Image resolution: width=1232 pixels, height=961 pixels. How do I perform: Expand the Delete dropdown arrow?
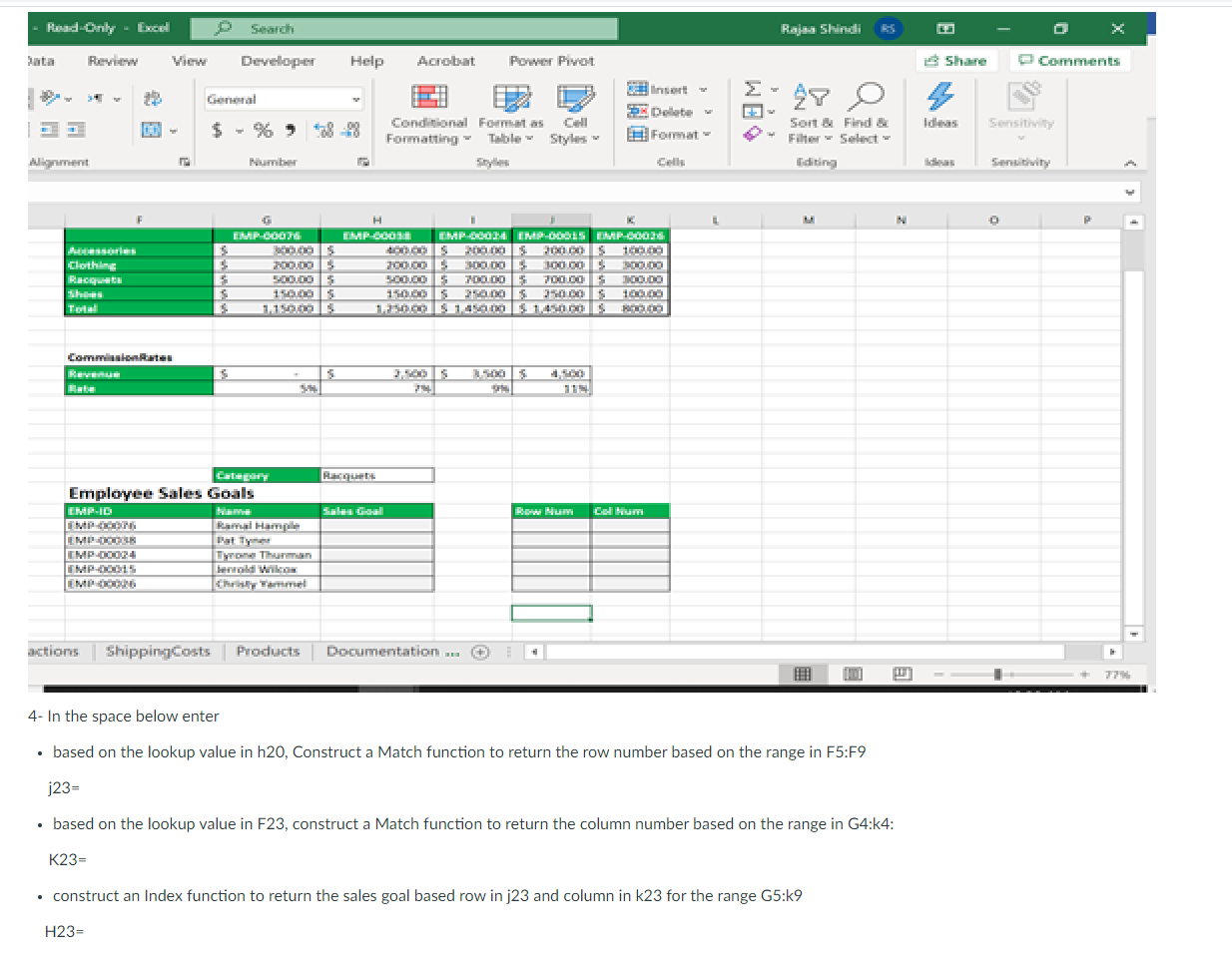tap(708, 112)
